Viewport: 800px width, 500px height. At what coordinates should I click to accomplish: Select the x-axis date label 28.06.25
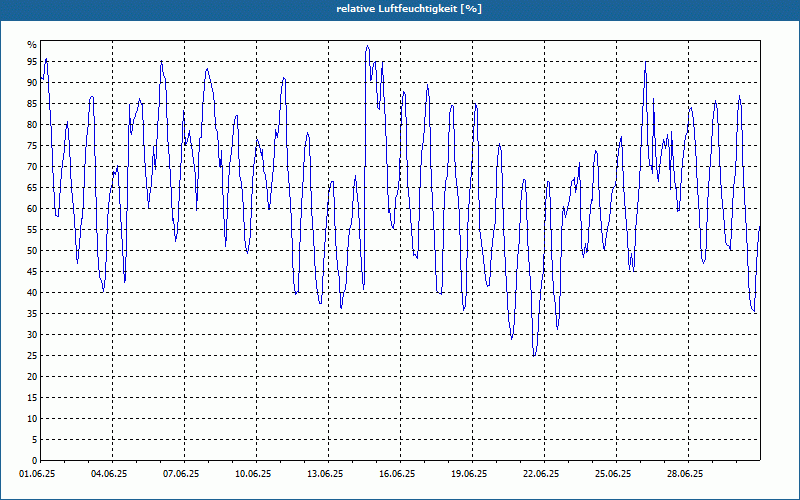tap(685, 474)
